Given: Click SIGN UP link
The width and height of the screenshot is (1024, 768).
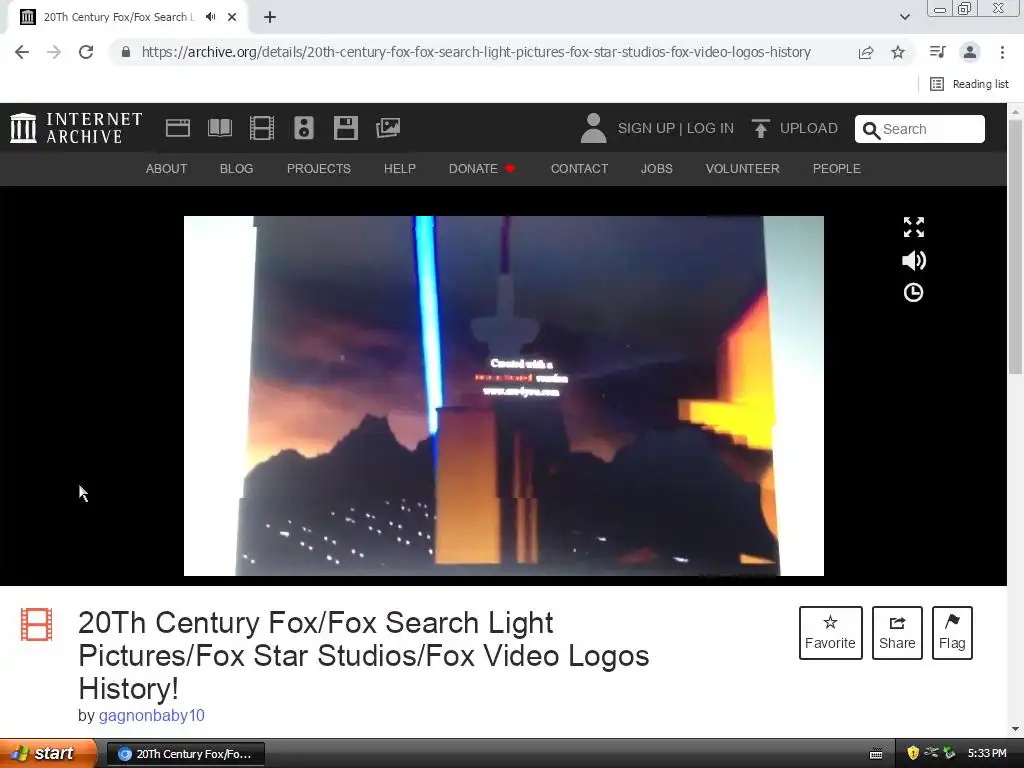Looking at the screenshot, I should tap(646, 128).
